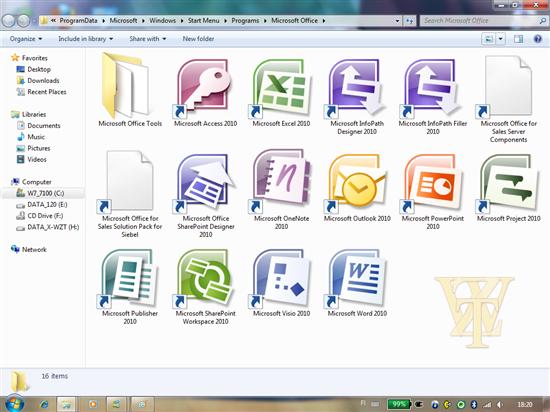Create a New folder
The height and width of the screenshot is (412, 550).
[198, 39]
